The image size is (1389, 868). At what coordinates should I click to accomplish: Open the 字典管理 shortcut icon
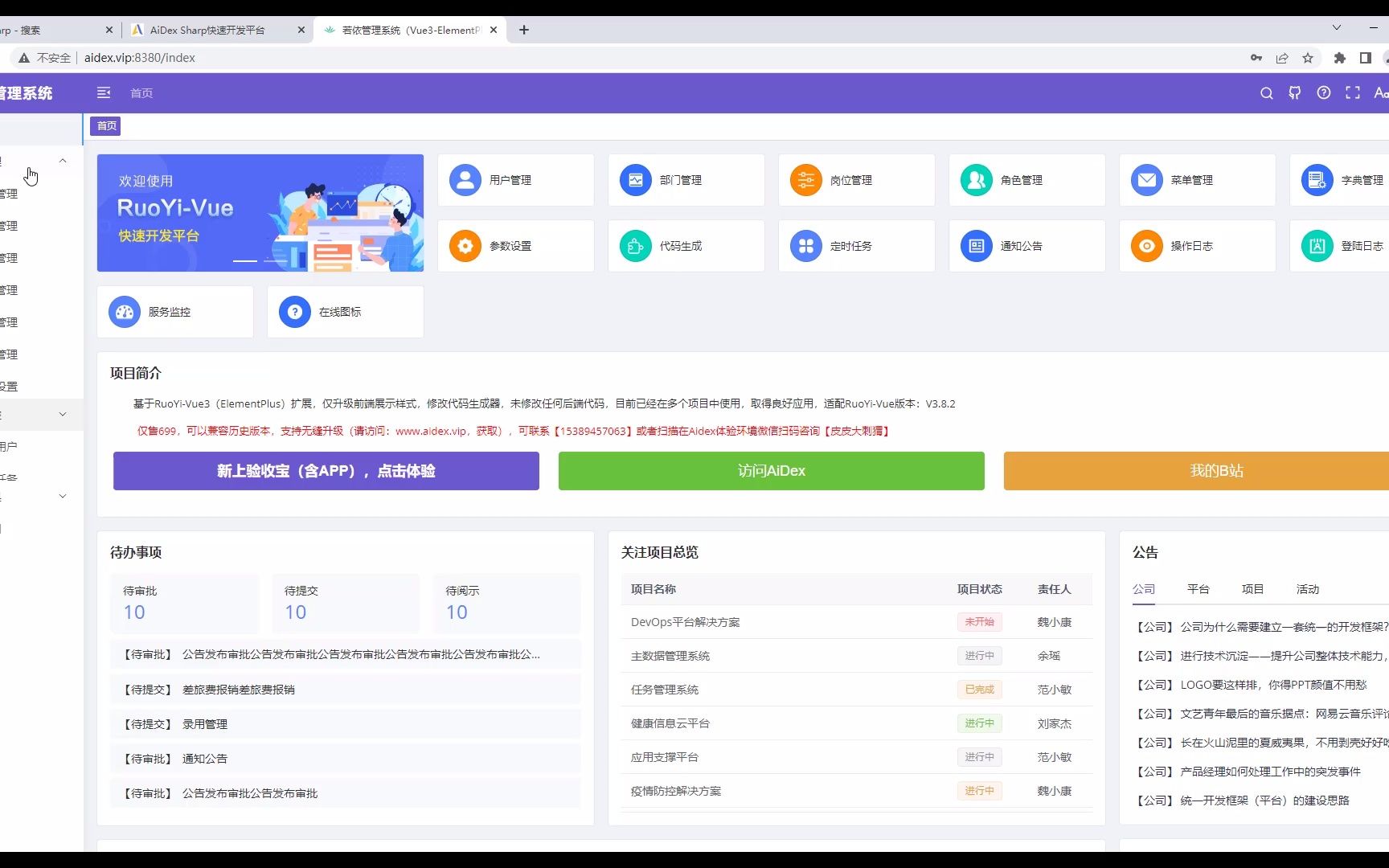(1317, 180)
